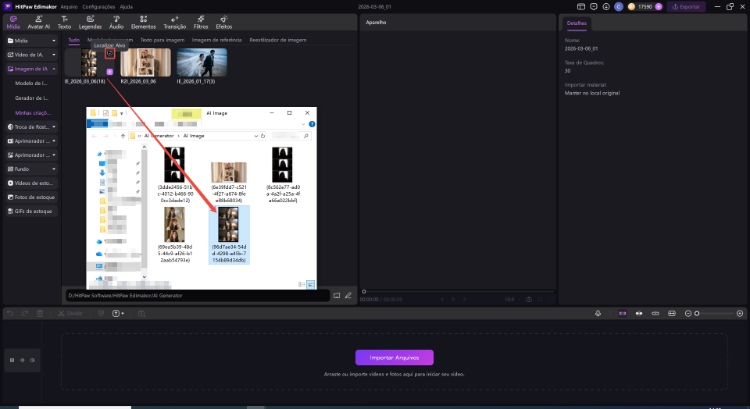
Task: Open the Avatar AI tool
Action: (39, 22)
